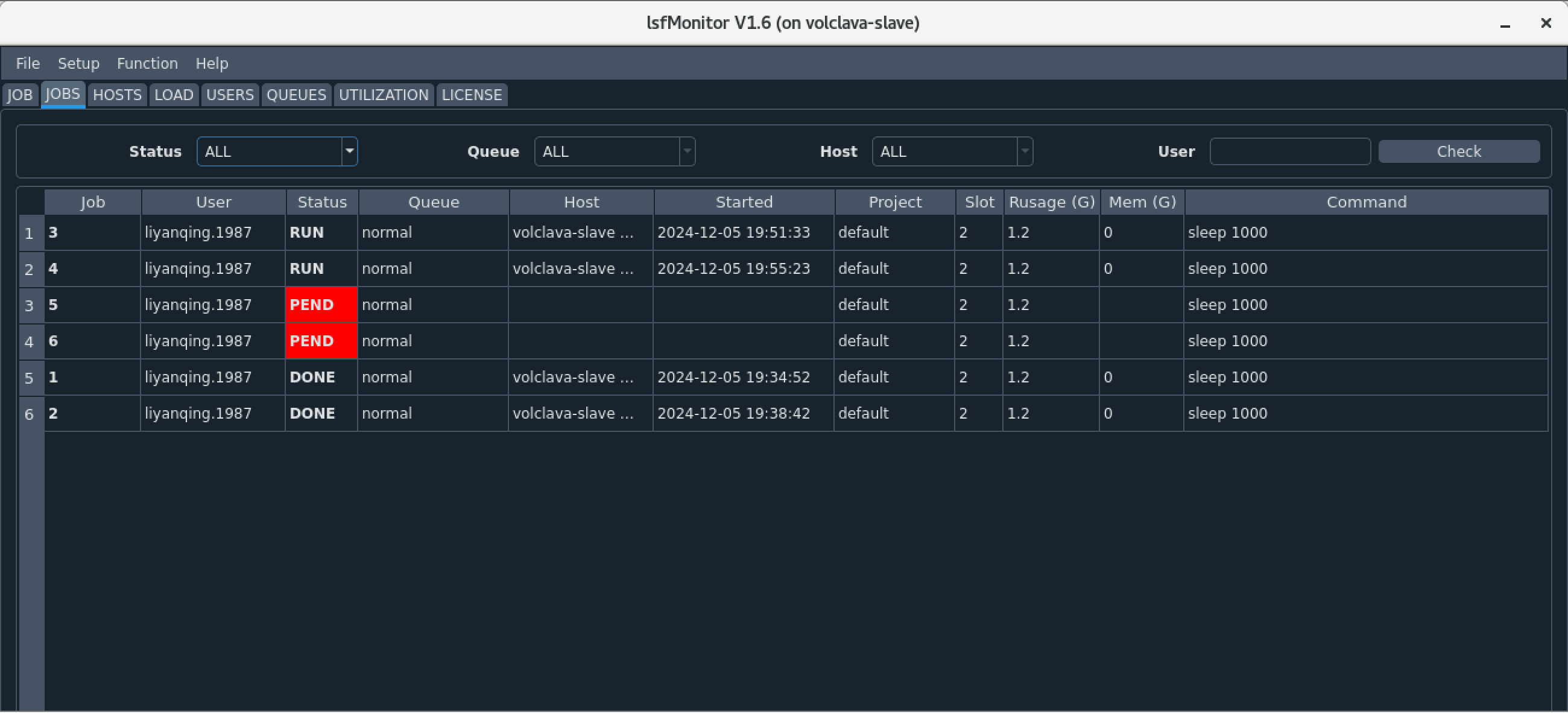Click the File menu
The height and width of the screenshot is (713, 1568).
(28, 63)
